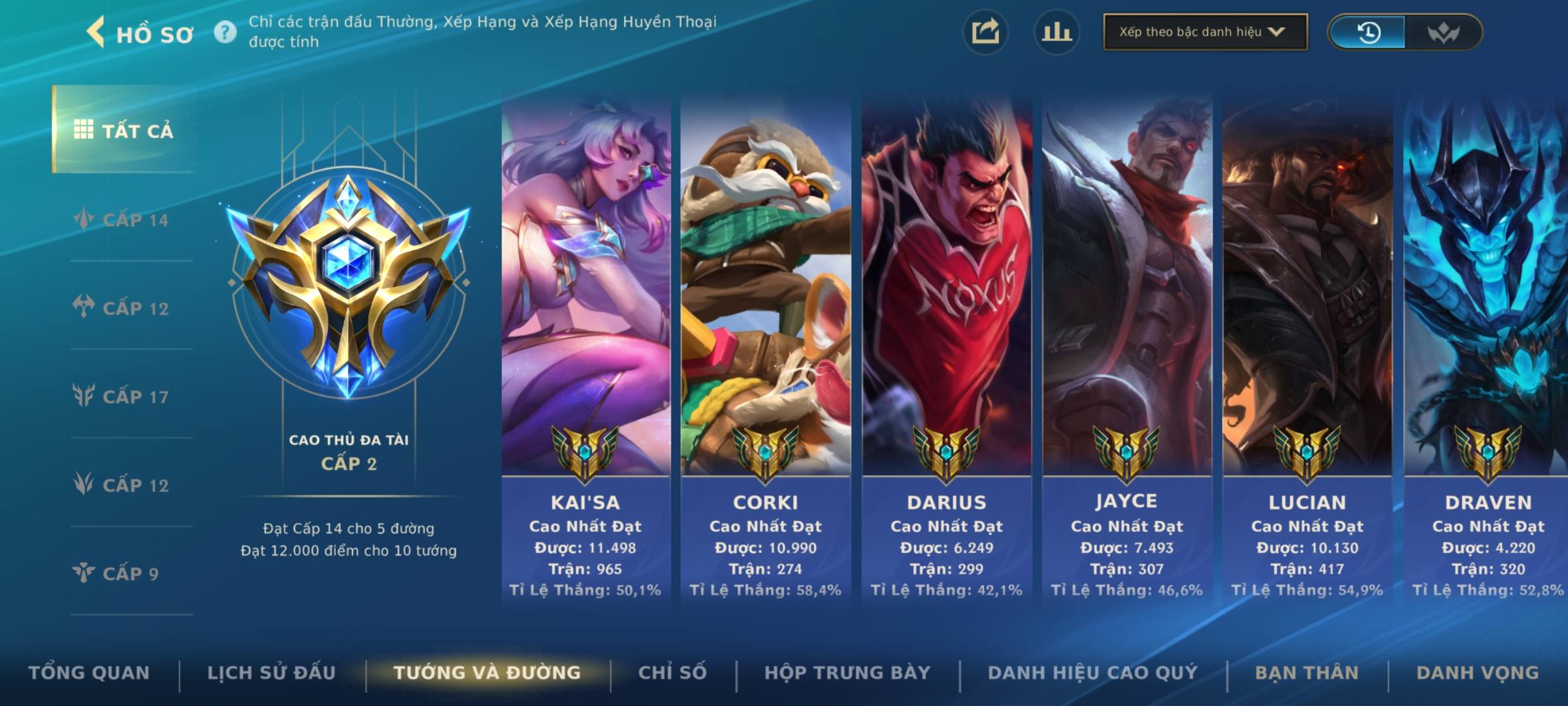Tap the mastery emblem on Jayce's card
Viewport: 1568px width, 706px height.
click(1126, 453)
